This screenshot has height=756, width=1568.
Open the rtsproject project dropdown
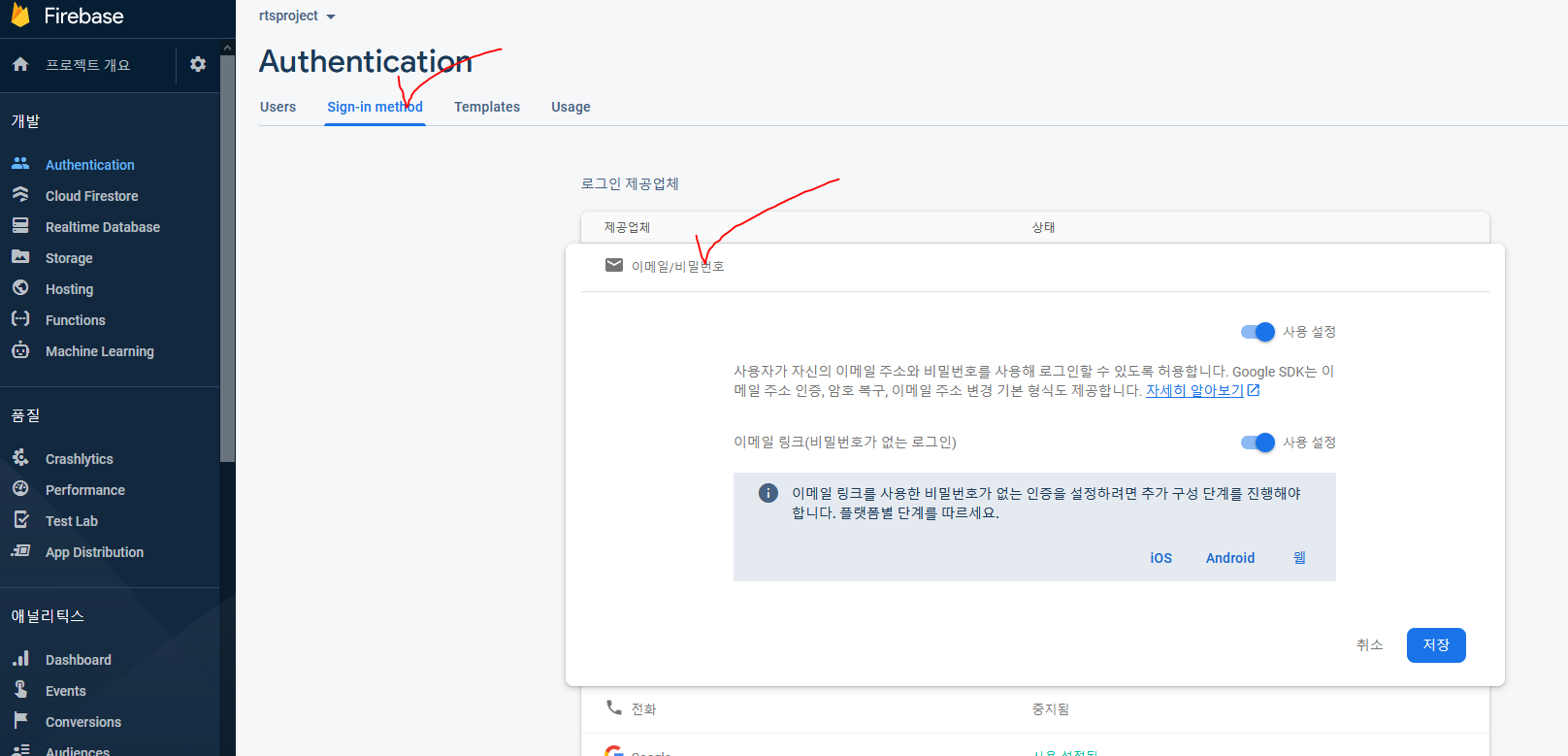pos(297,16)
